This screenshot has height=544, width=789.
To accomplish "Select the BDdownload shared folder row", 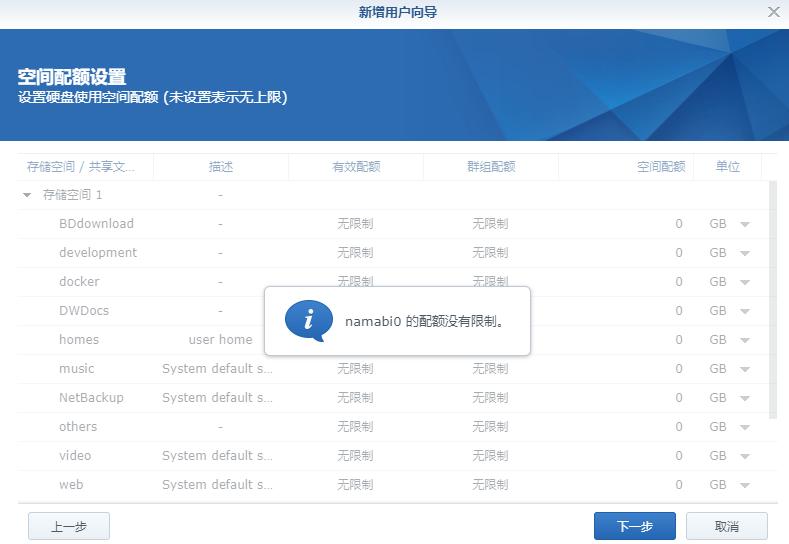I will click(x=393, y=223).
